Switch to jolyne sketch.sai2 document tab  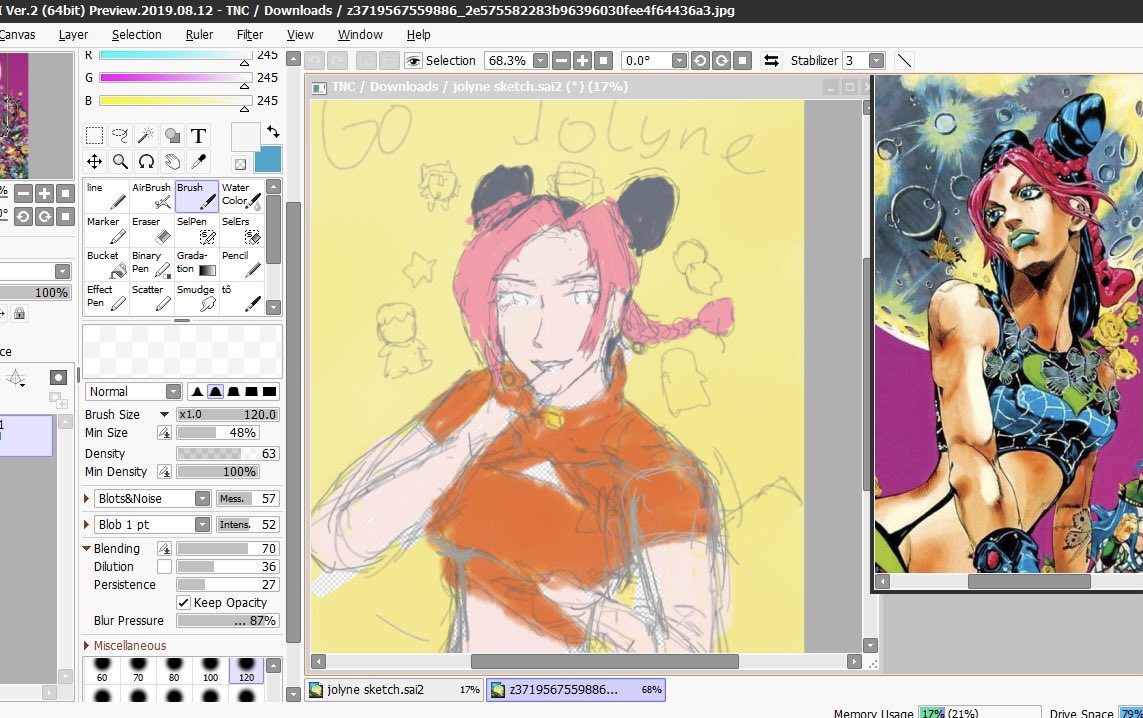[394, 690]
